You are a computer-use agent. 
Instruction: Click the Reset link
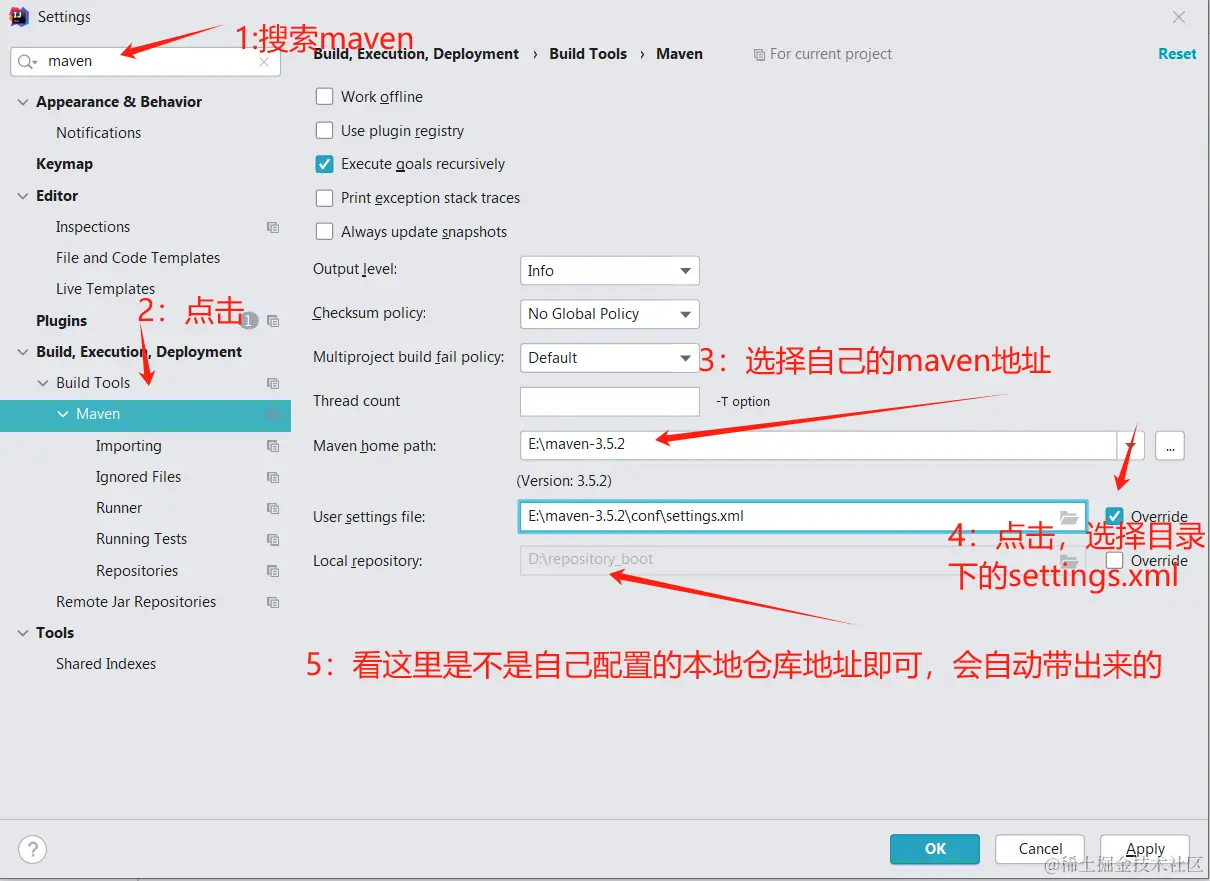[x=1177, y=54]
